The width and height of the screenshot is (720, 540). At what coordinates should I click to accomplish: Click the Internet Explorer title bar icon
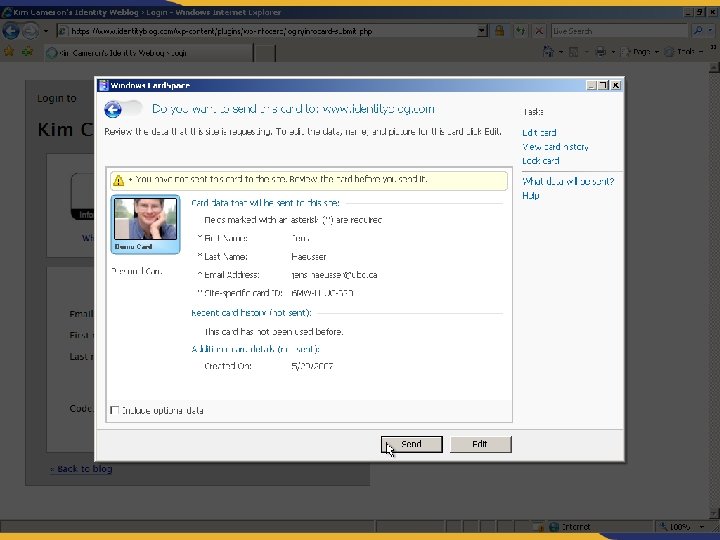(x=6, y=12)
